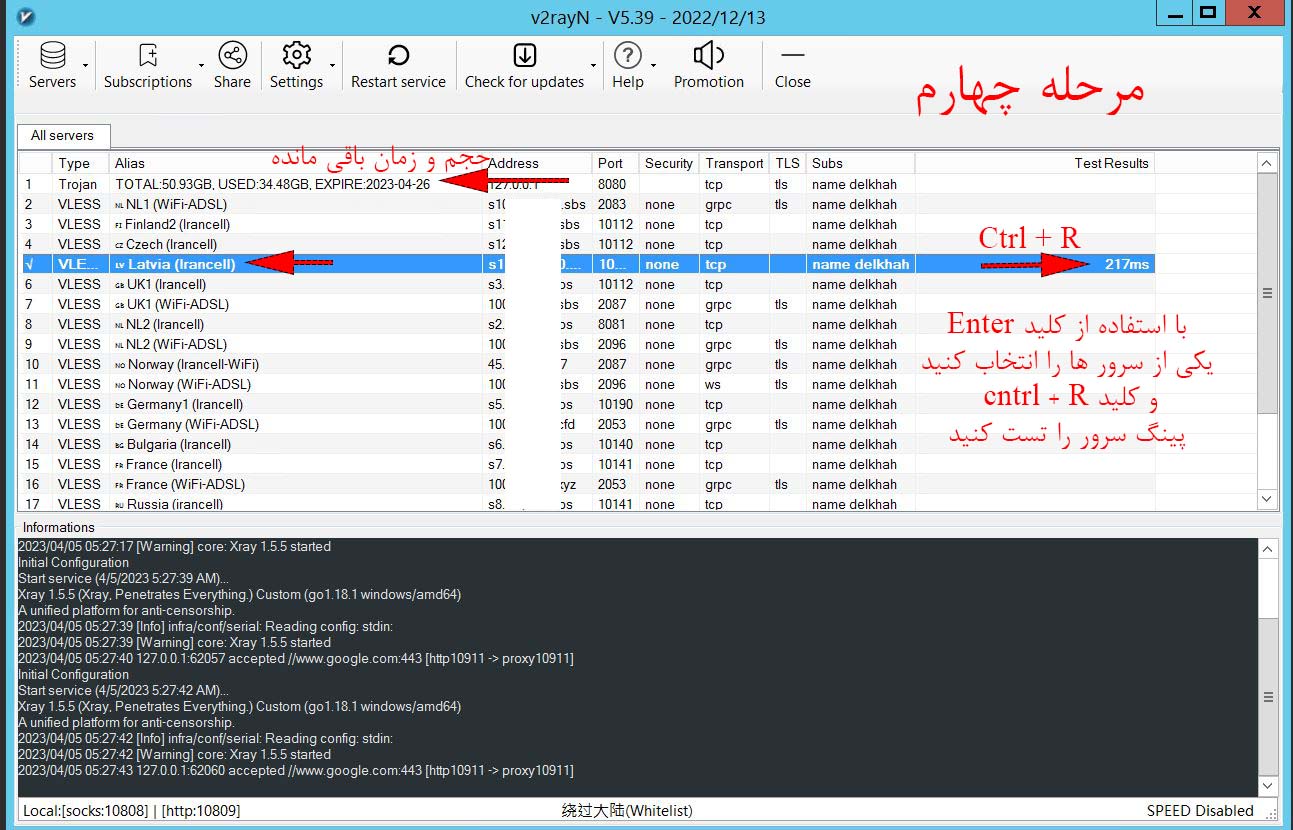Expand the Help dropdown arrow

click(x=653, y=66)
